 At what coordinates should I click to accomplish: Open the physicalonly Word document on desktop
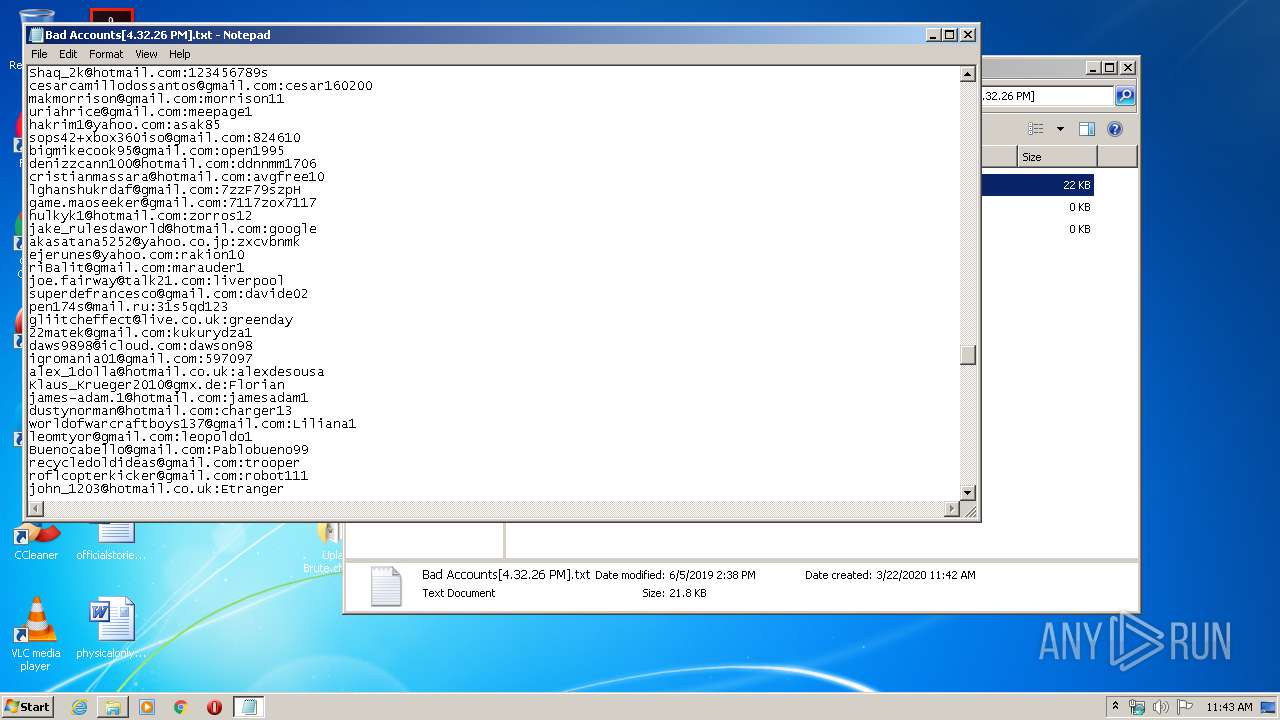click(x=111, y=628)
